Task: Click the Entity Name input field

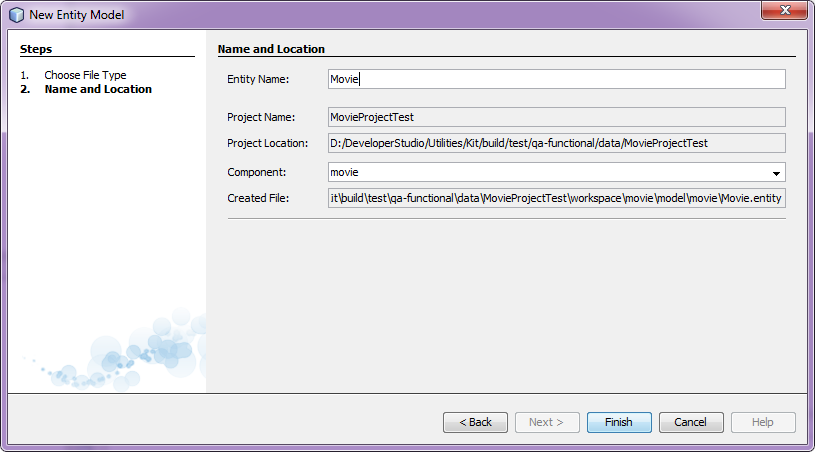Action: [557, 79]
